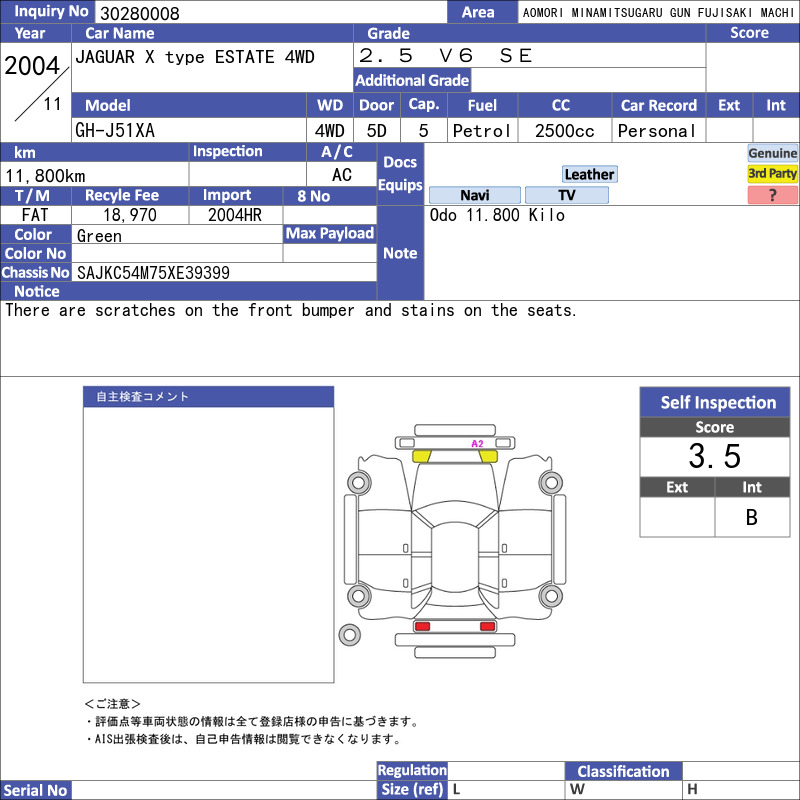Viewport: 800px width, 800px height.
Task: Click the red question mark legend badge
Action: pos(772,195)
